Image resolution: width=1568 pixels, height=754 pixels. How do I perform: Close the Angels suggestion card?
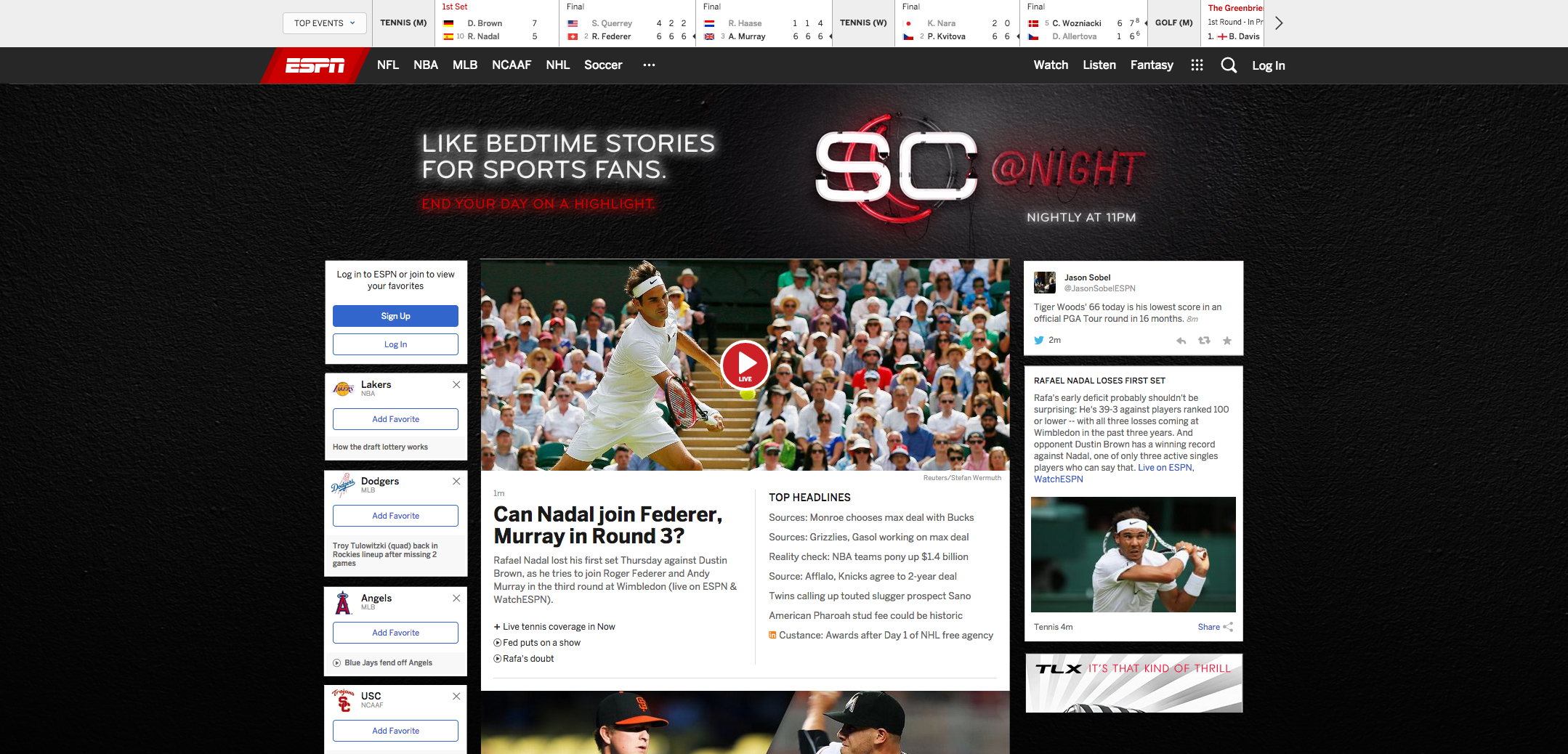pos(456,598)
